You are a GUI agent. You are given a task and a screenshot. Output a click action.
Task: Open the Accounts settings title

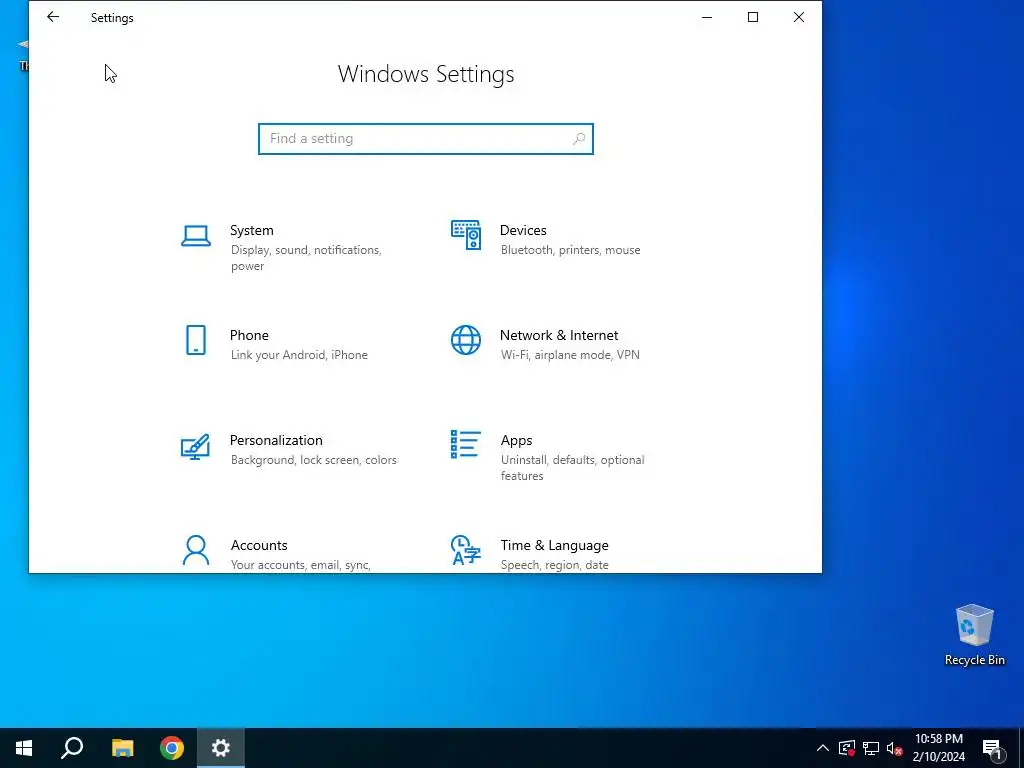(259, 545)
